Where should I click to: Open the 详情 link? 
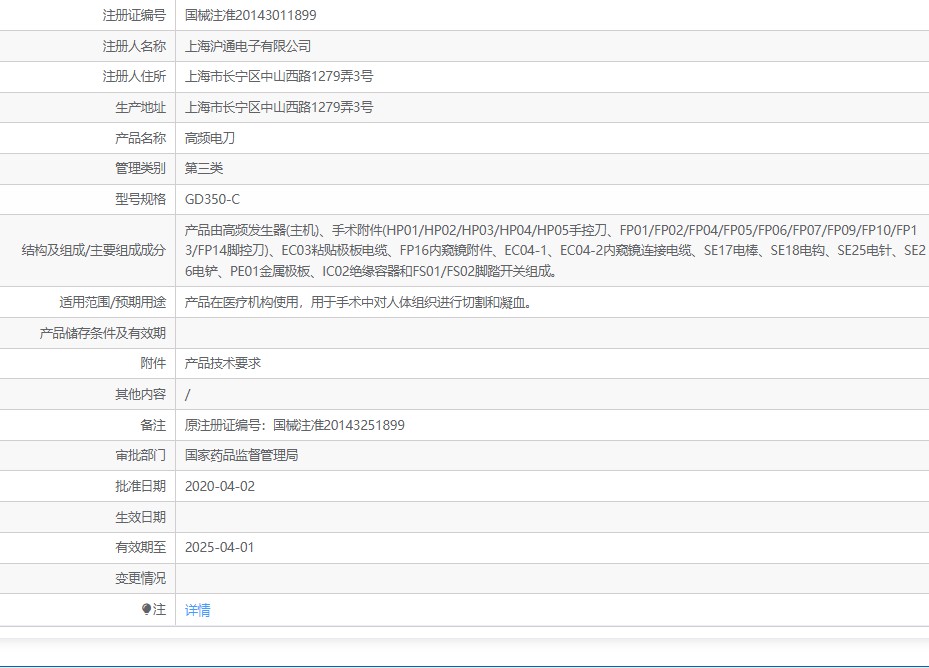(x=197, y=610)
